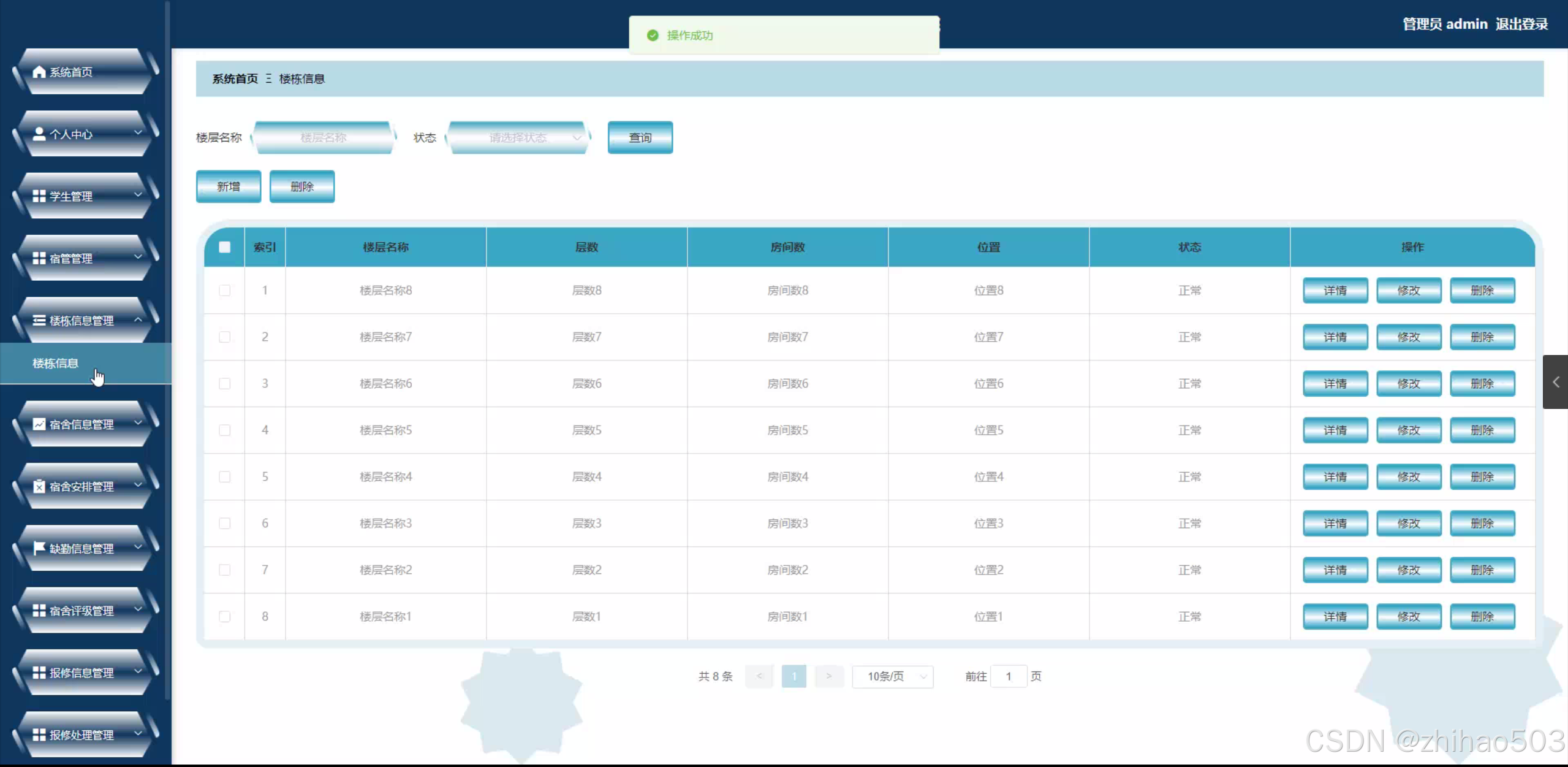Viewport: 1568px width, 767px height.
Task: Check the checkbox for row 楼层名称5
Action: [225, 430]
